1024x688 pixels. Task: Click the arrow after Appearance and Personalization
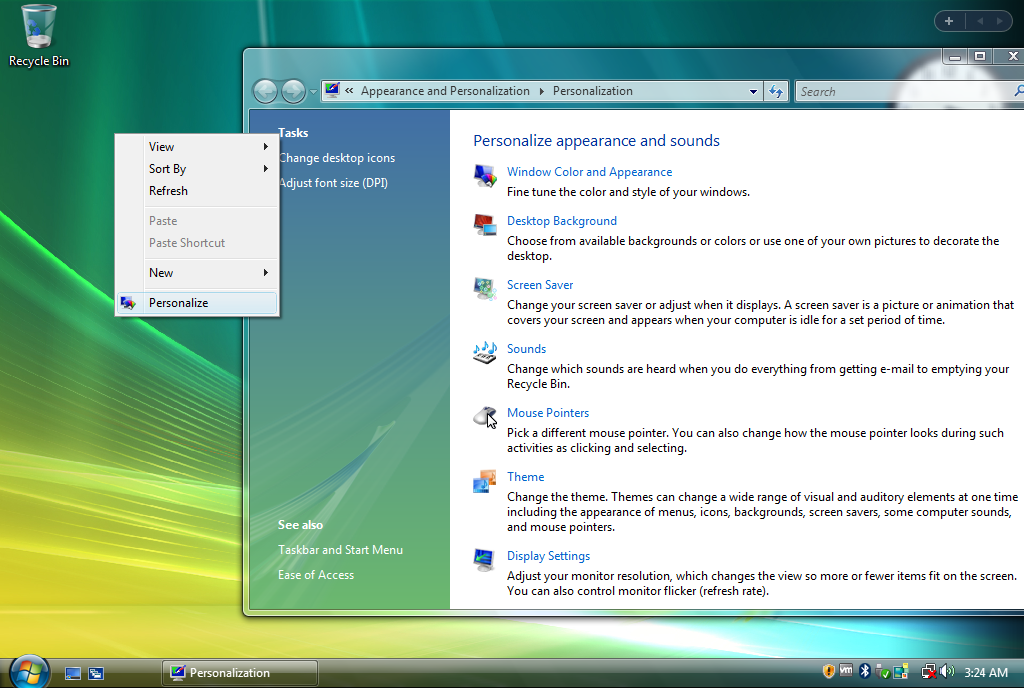[x=541, y=91]
